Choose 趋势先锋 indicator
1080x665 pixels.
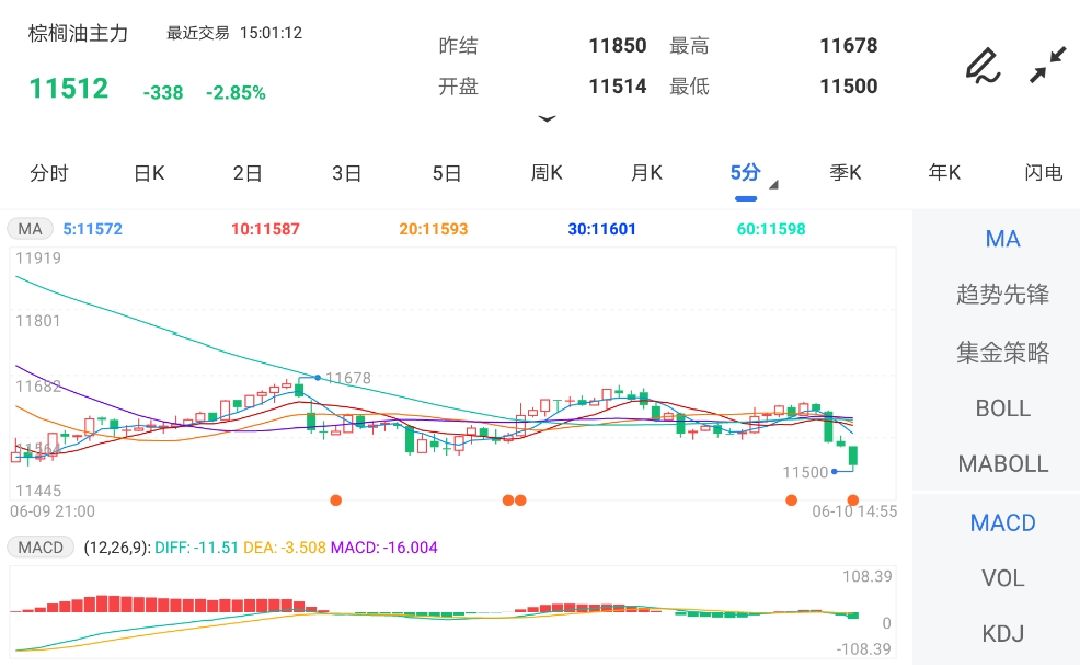[x=1003, y=295]
